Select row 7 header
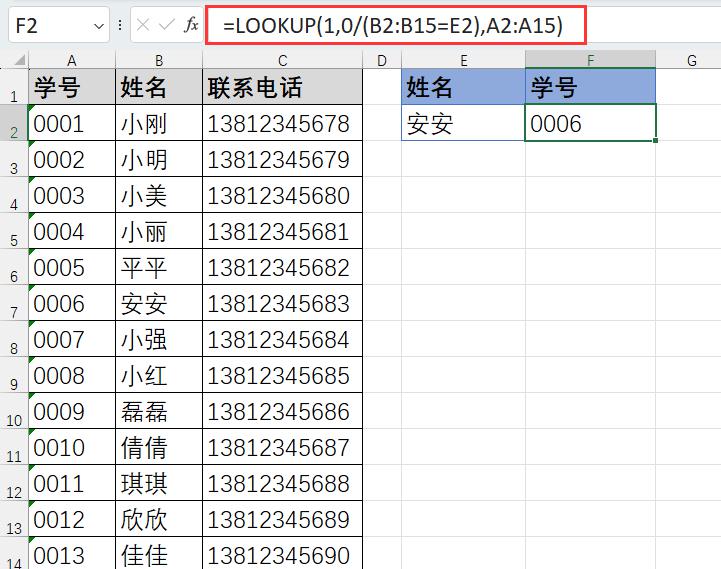Image resolution: width=721 pixels, height=569 pixels. click(14, 303)
